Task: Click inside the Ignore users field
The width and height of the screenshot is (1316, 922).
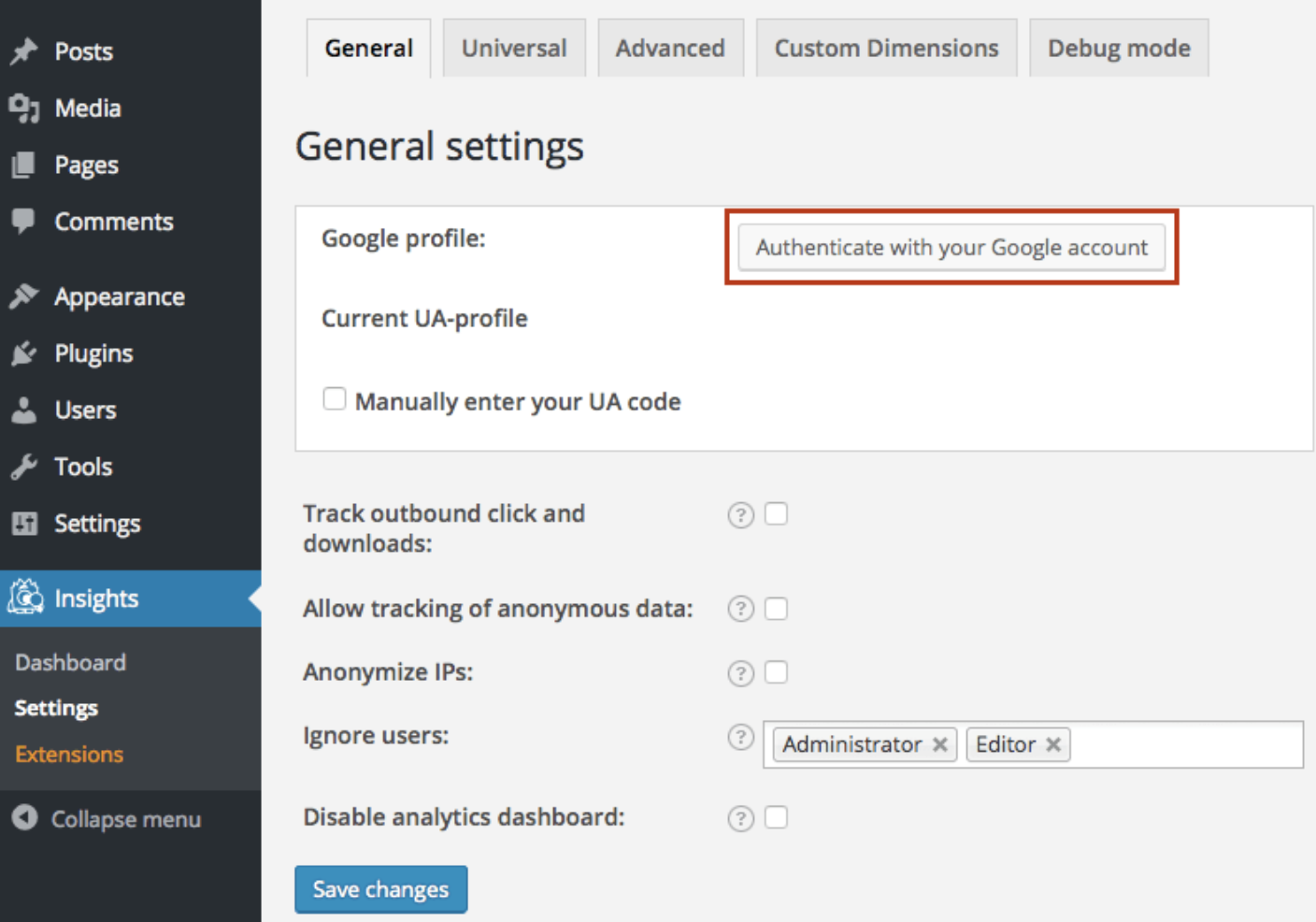Action: (1184, 744)
